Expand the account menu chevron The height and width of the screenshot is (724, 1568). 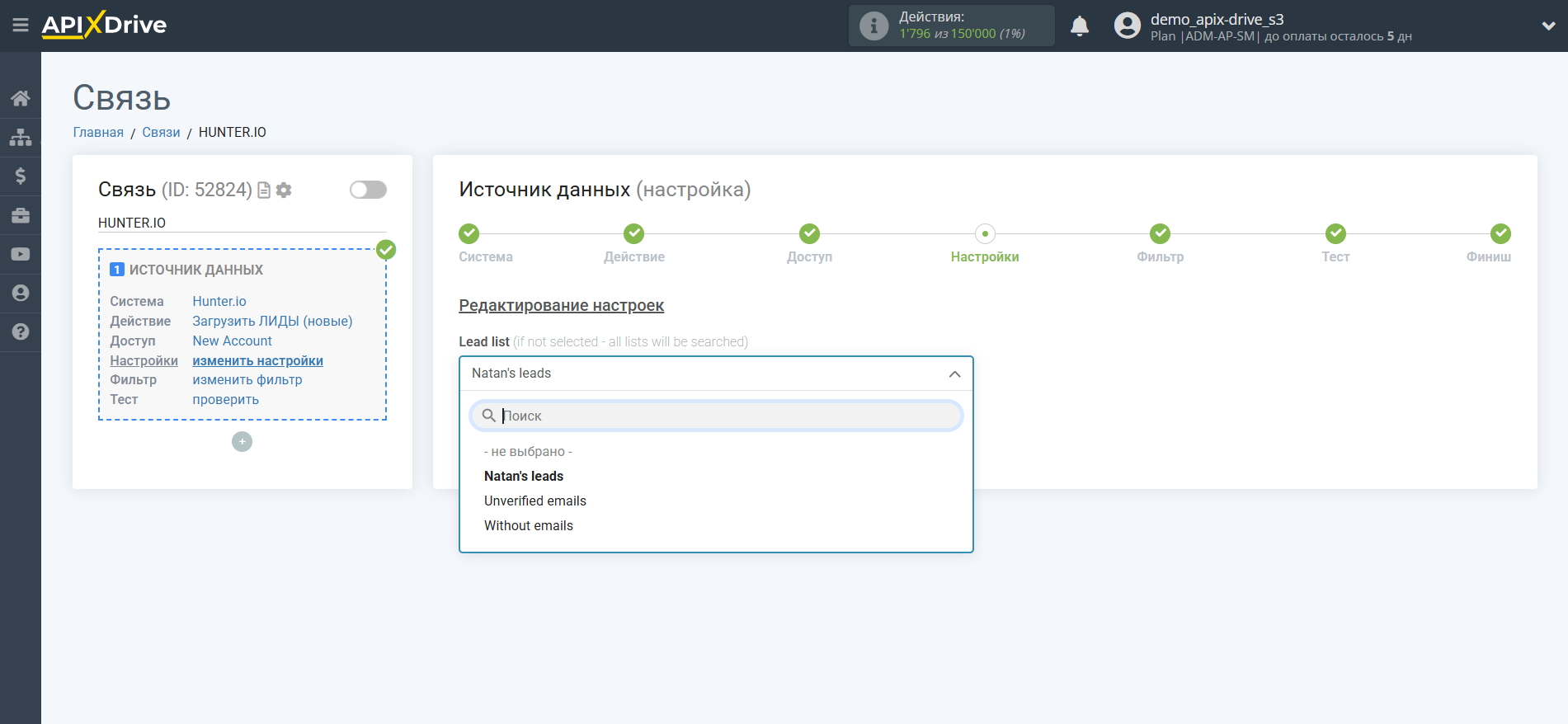(x=1548, y=26)
